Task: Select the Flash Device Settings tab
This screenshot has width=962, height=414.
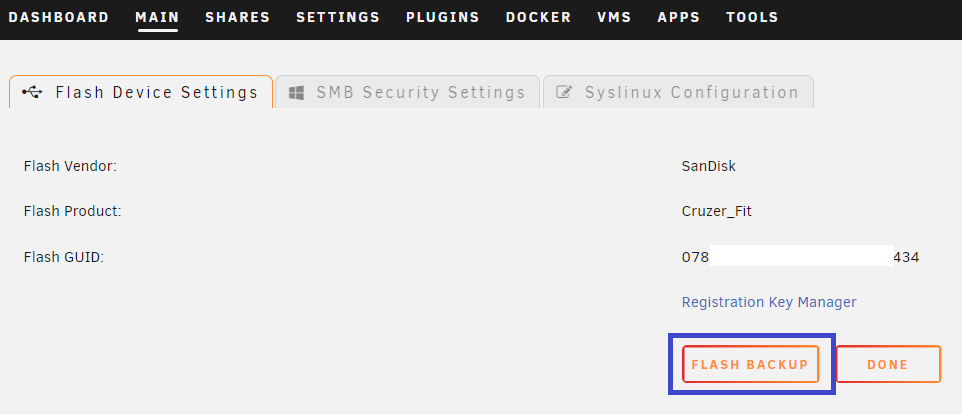Action: coord(140,92)
